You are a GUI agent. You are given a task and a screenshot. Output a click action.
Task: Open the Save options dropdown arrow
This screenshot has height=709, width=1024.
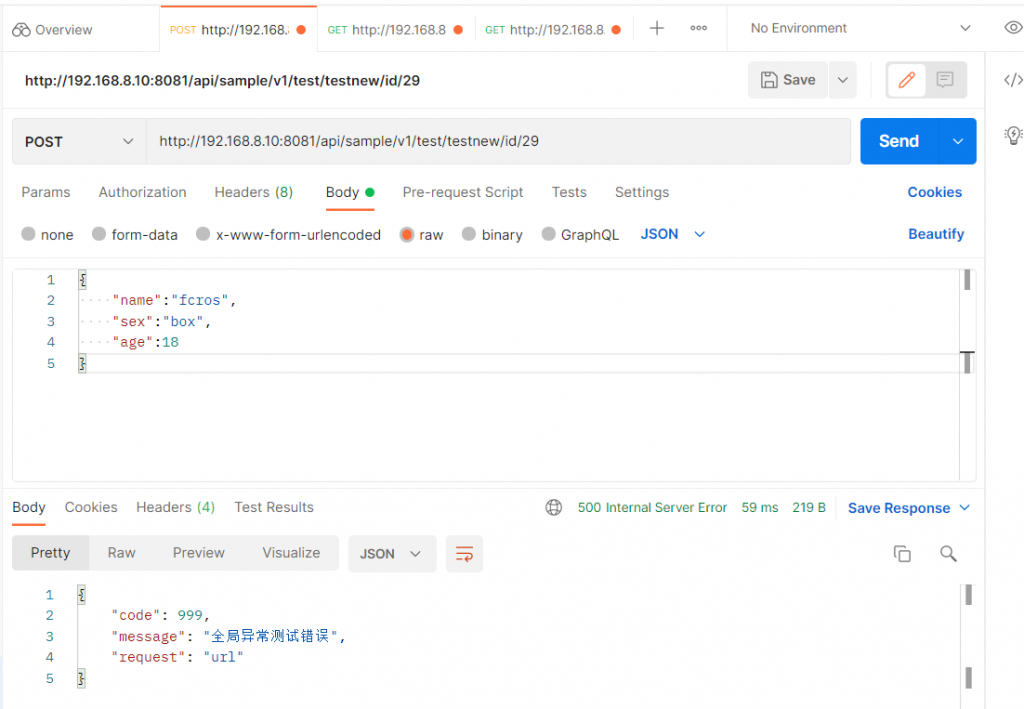coord(842,80)
